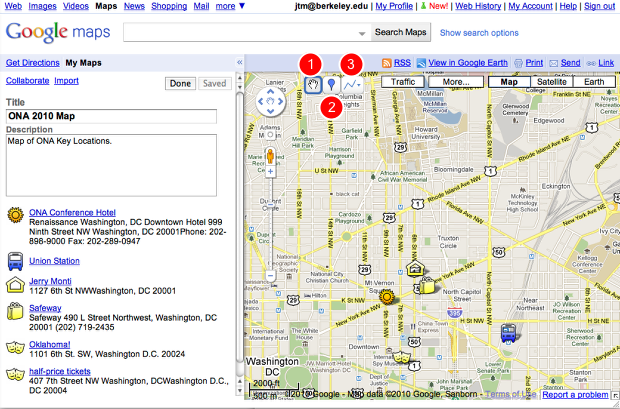The height and width of the screenshot is (409, 620).
Task: Click the house marker on the map
Action: [415, 268]
